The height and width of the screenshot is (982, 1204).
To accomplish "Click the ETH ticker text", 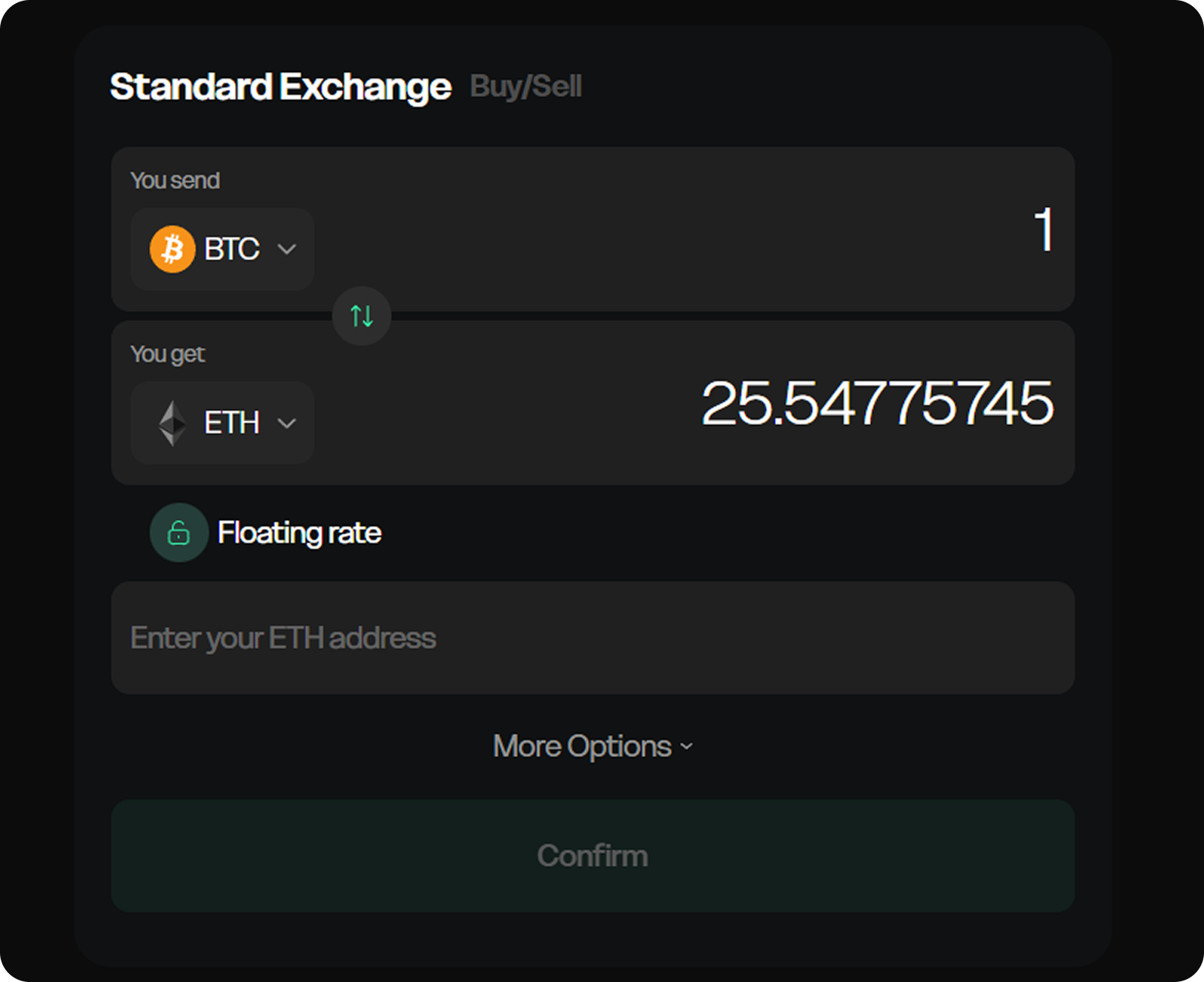I will coord(232,423).
